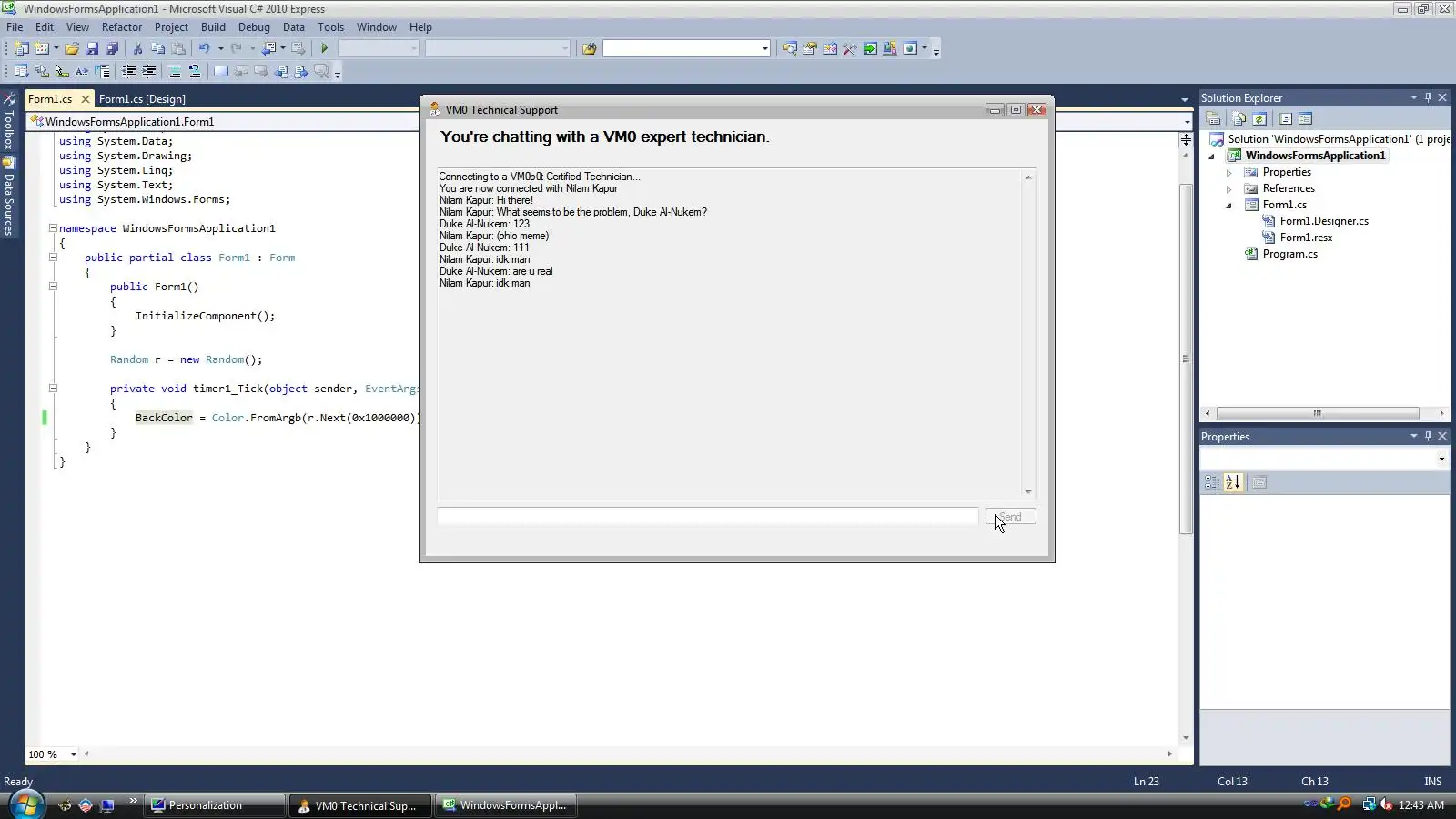The image size is (1456, 819).
Task: Open the find combo box dropdown in toolbar
Action: pos(764,48)
